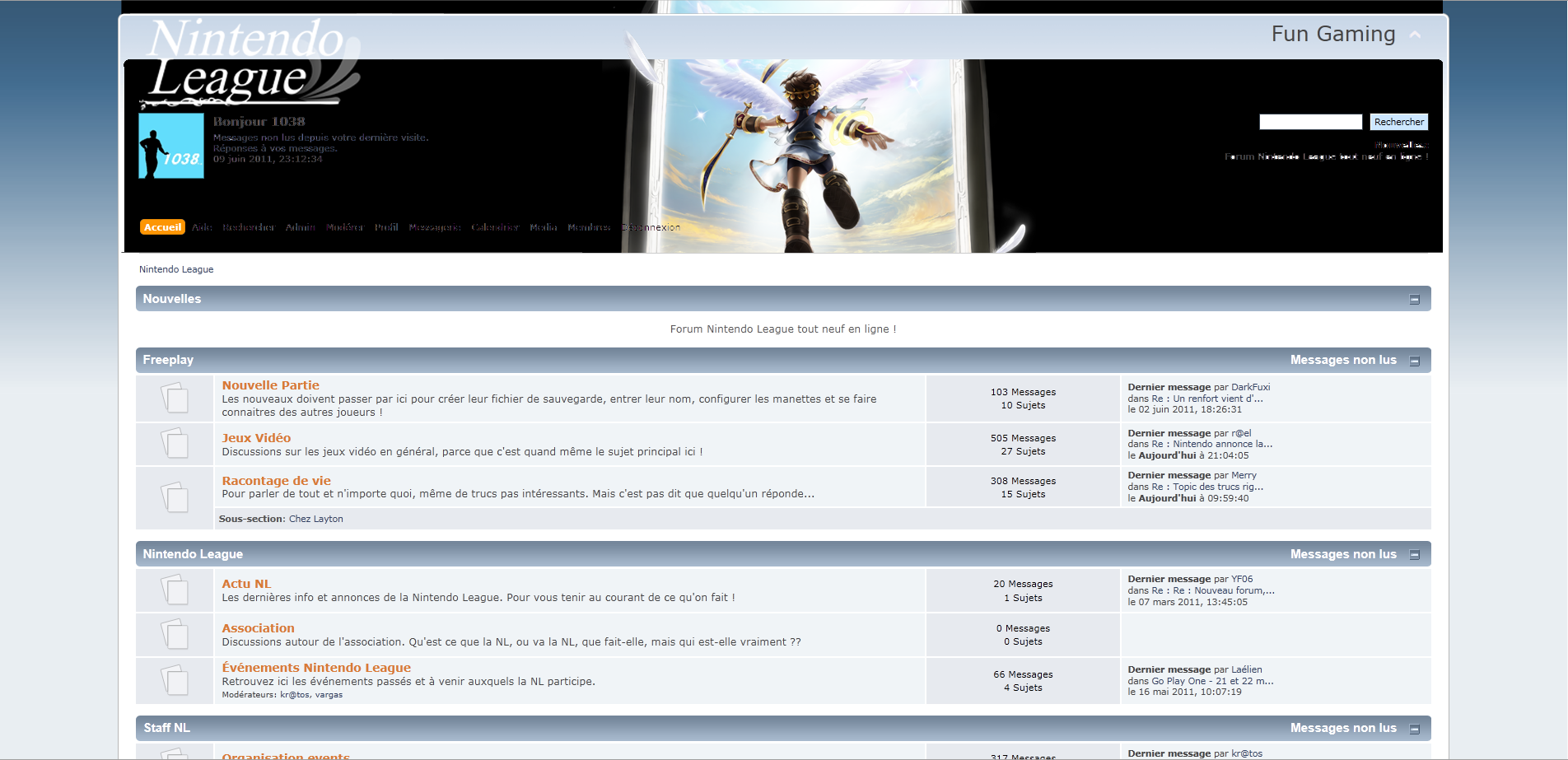1568x760 pixels.
Task: Open last post 'Re : Un renfort vient d'...'
Action: (1207, 399)
